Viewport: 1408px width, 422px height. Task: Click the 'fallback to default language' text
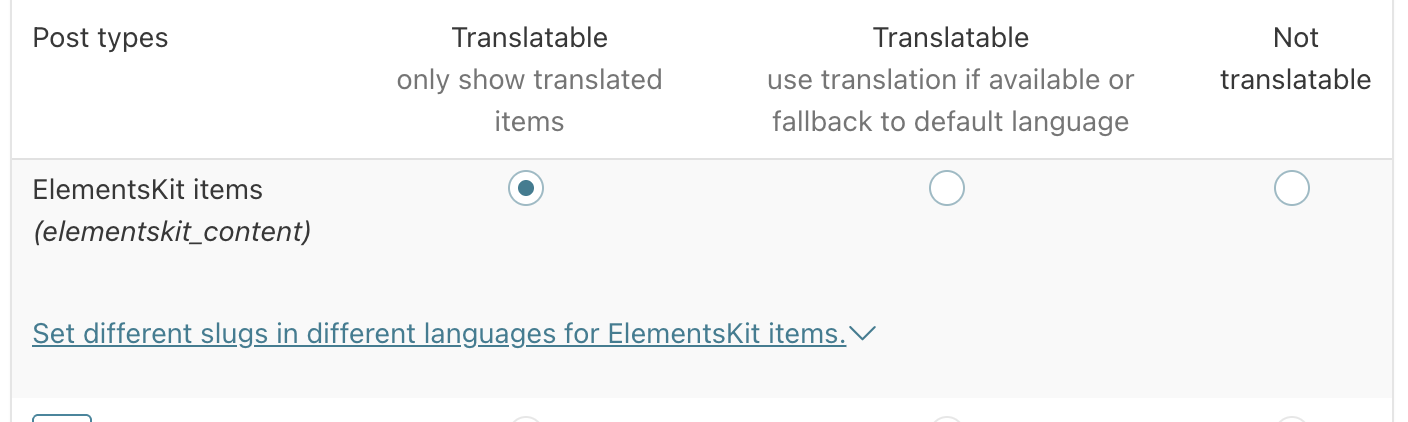pos(950,122)
